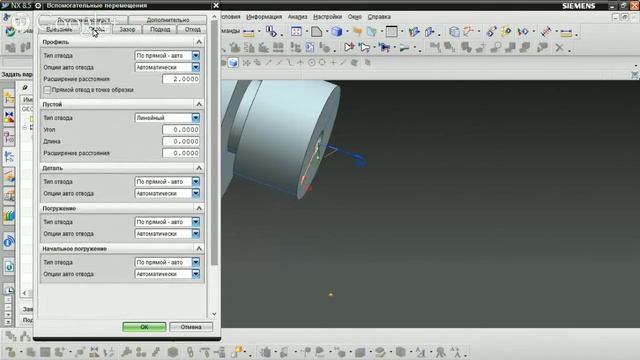Open the web browser icon in left sidebar
Image resolution: width=640 pixels, height=360 pixels.
point(9,241)
